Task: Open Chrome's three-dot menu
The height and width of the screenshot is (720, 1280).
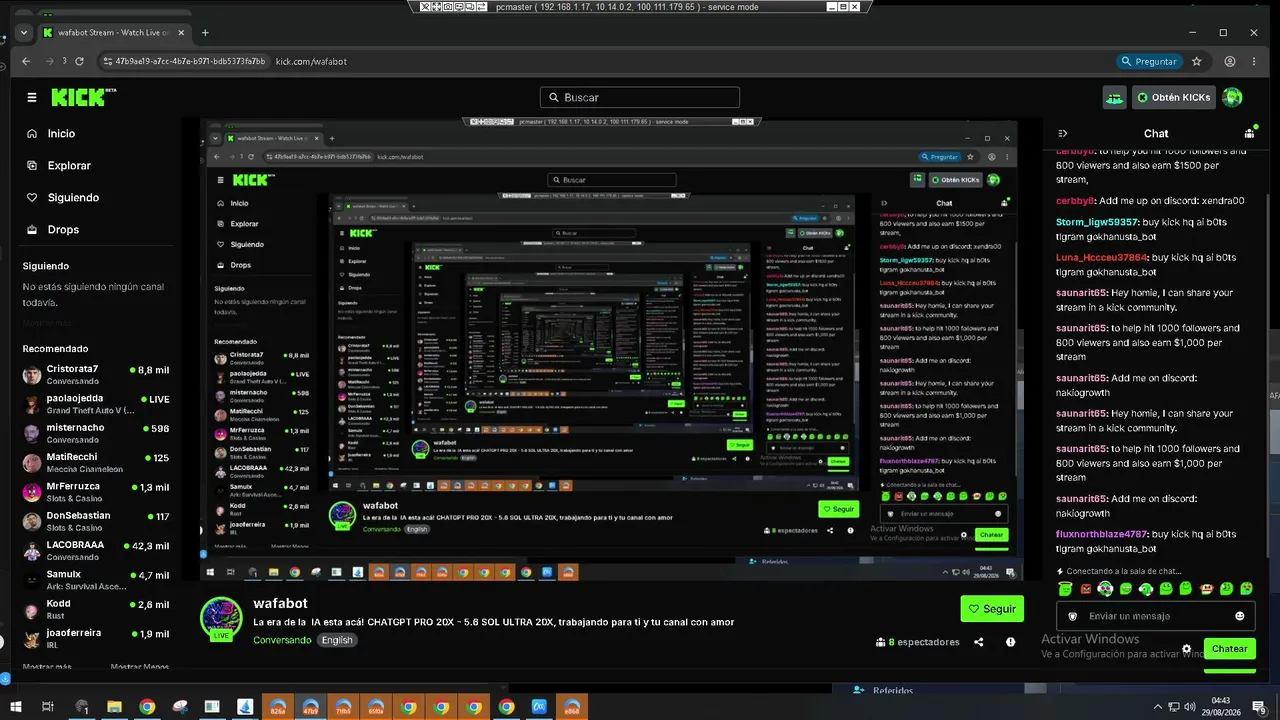Action: coord(1255,61)
